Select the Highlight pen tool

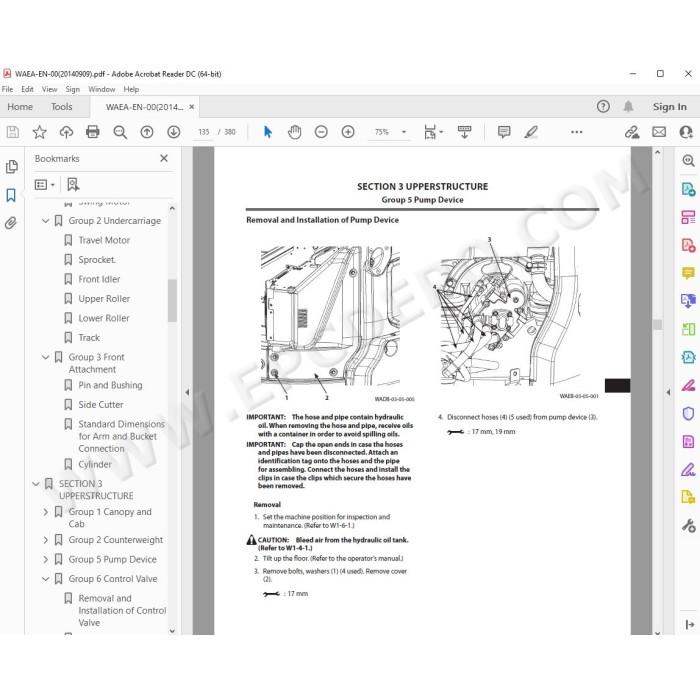click(x=531, y=132)
